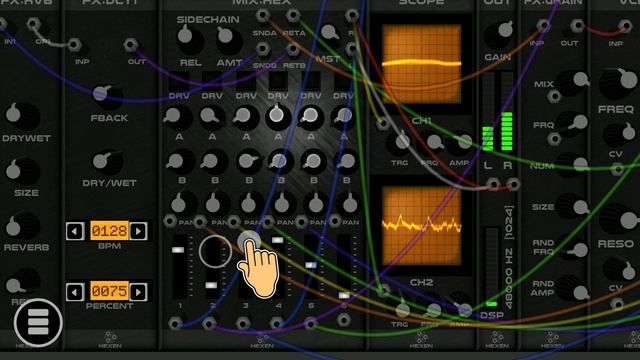Click the mixer channel 2 fader handle
Image resolution: width=640 pixels, height=360 pixels.
tap(211, 285)
